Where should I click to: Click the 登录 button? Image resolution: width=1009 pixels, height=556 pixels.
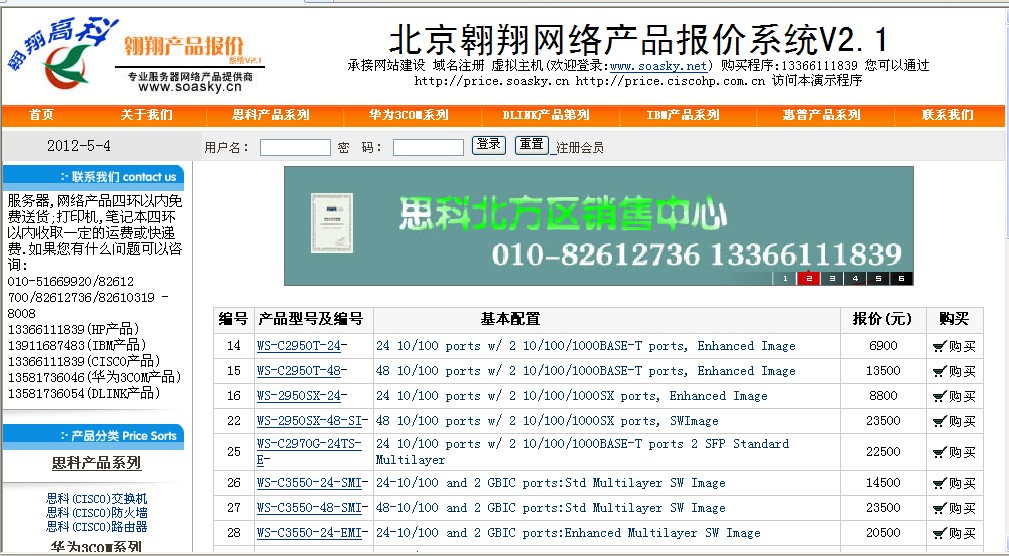pos(489,145)
